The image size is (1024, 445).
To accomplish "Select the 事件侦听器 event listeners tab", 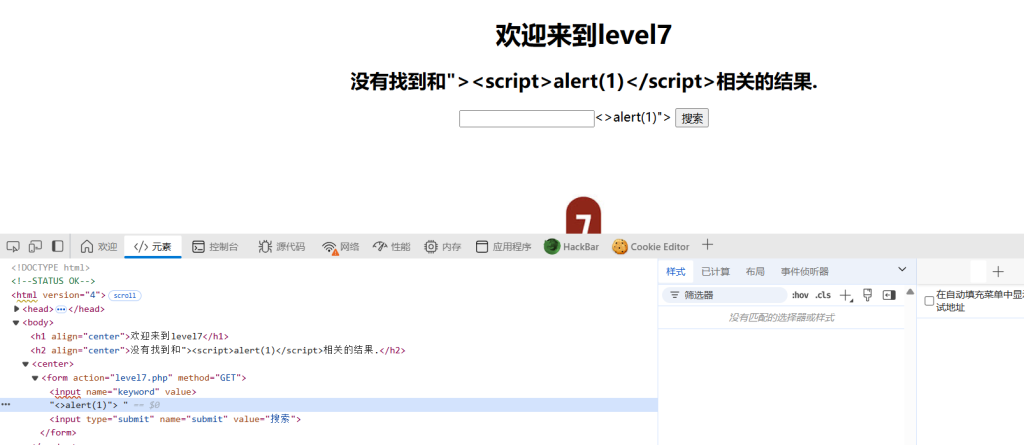I will point(805,271).
